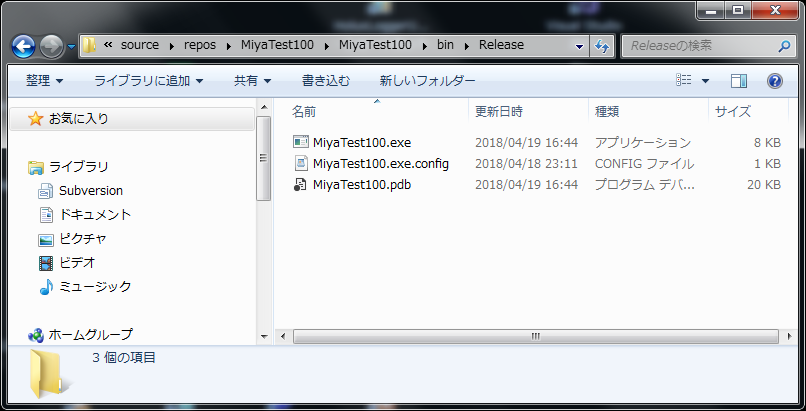Open the ピクチャ library
Image resolution: width=806 pixels, height=411 pixels.
pos(83,239)
